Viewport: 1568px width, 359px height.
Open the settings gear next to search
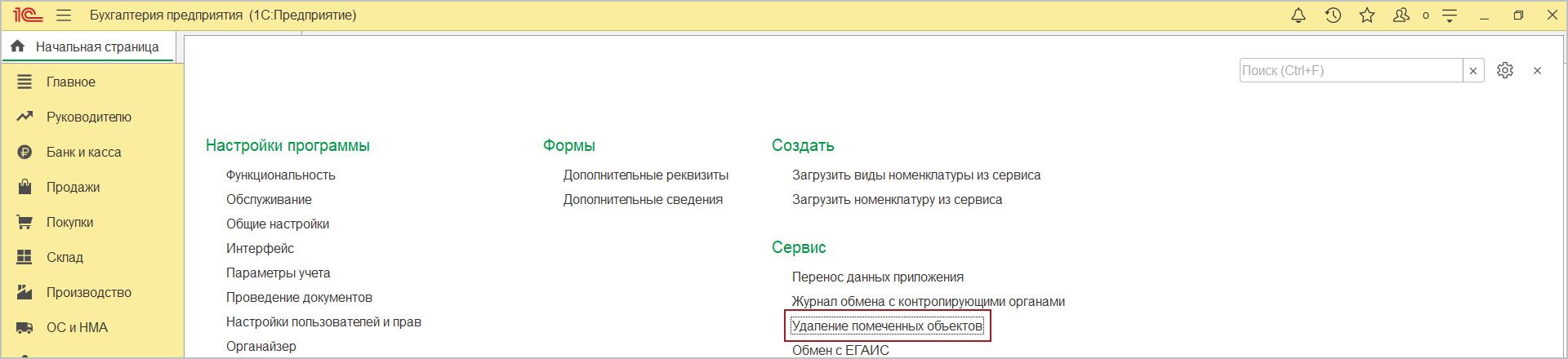click(1505, 71)
